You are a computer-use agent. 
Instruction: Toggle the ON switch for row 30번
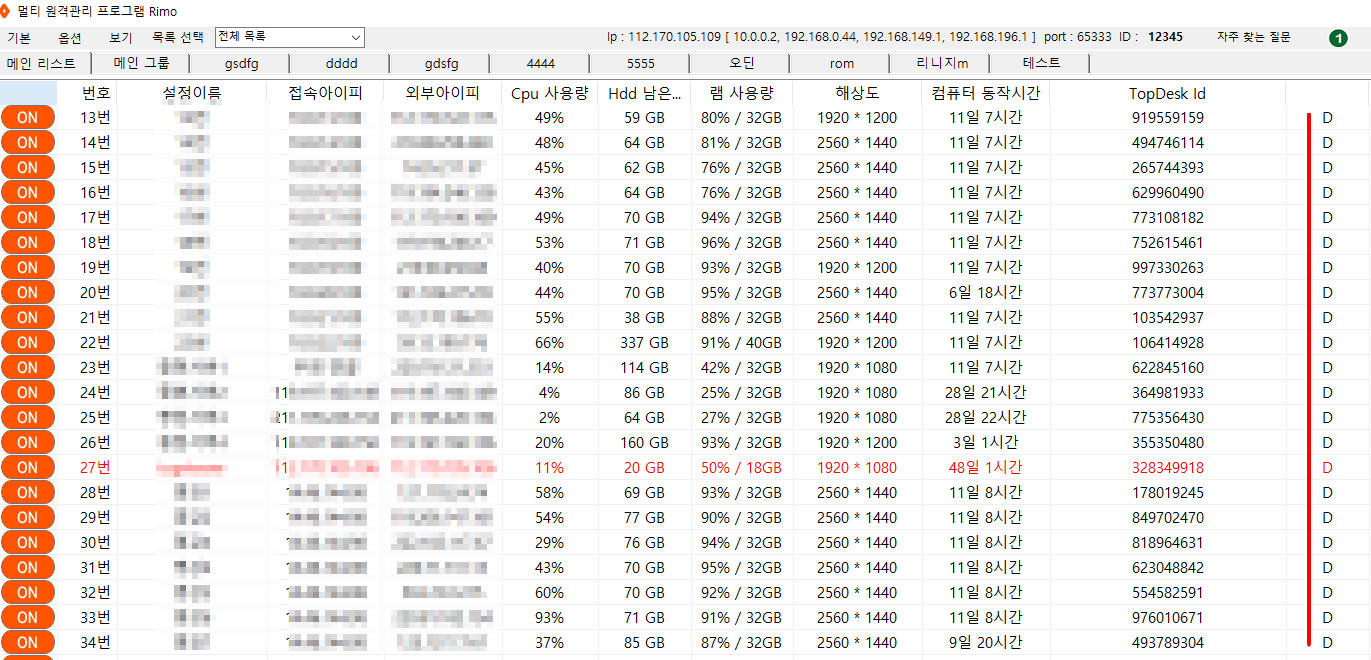(28, 542)
